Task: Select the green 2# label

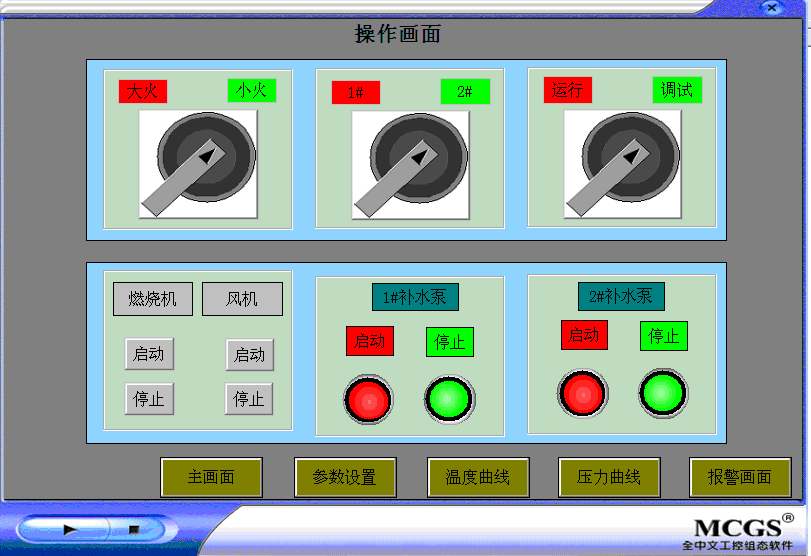Action: click(465, 92)
